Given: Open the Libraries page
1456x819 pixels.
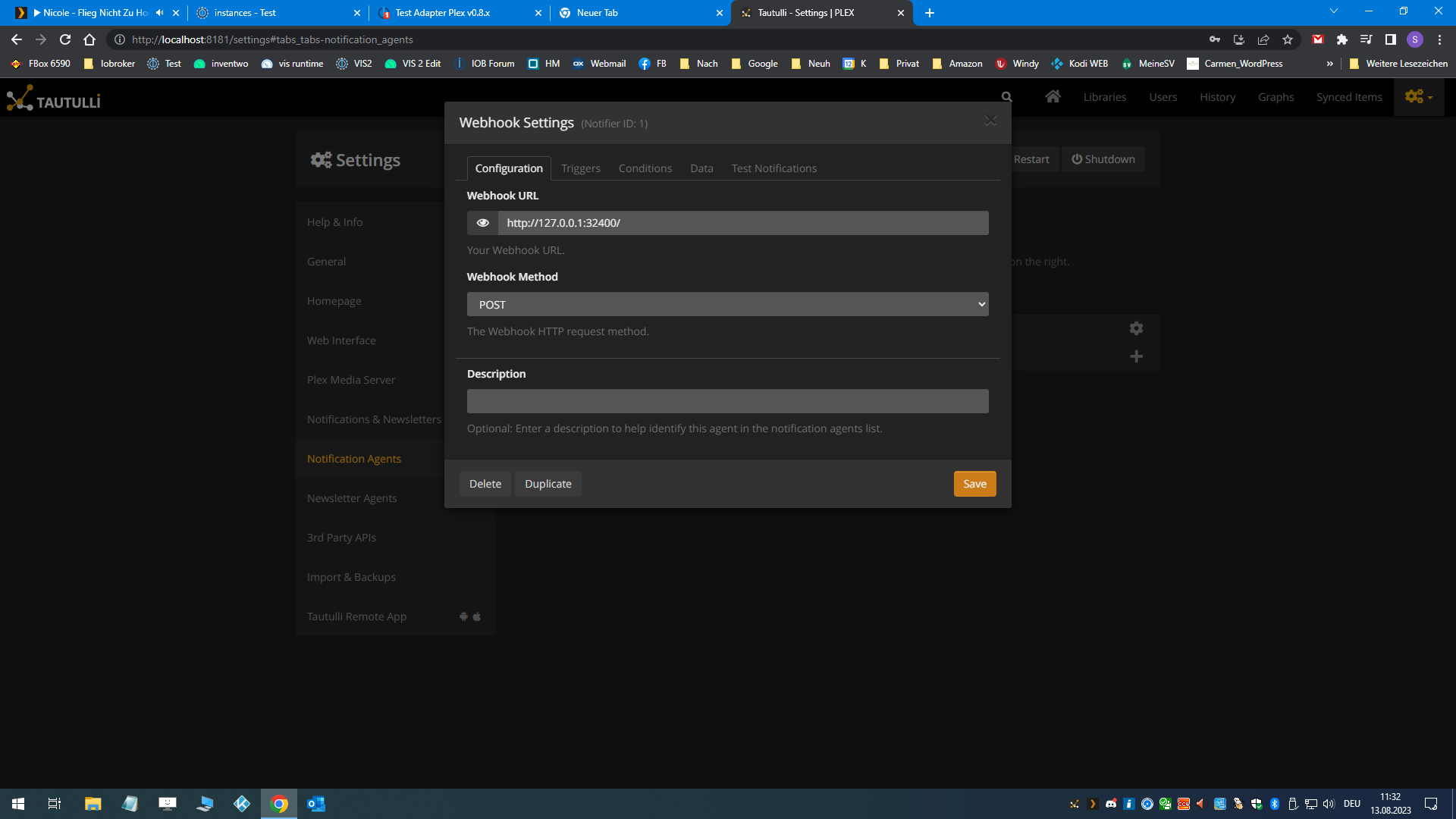Looking at the screenshot, I should [1105, 97].
